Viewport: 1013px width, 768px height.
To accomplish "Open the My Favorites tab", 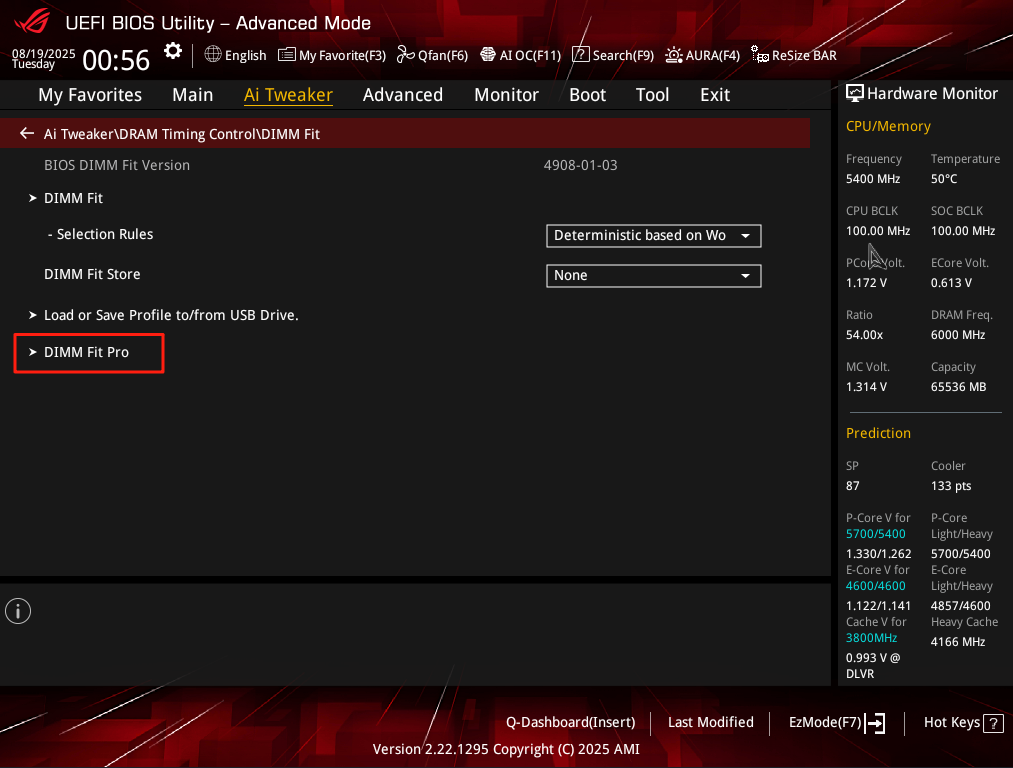I will click(x=90, y=95).
